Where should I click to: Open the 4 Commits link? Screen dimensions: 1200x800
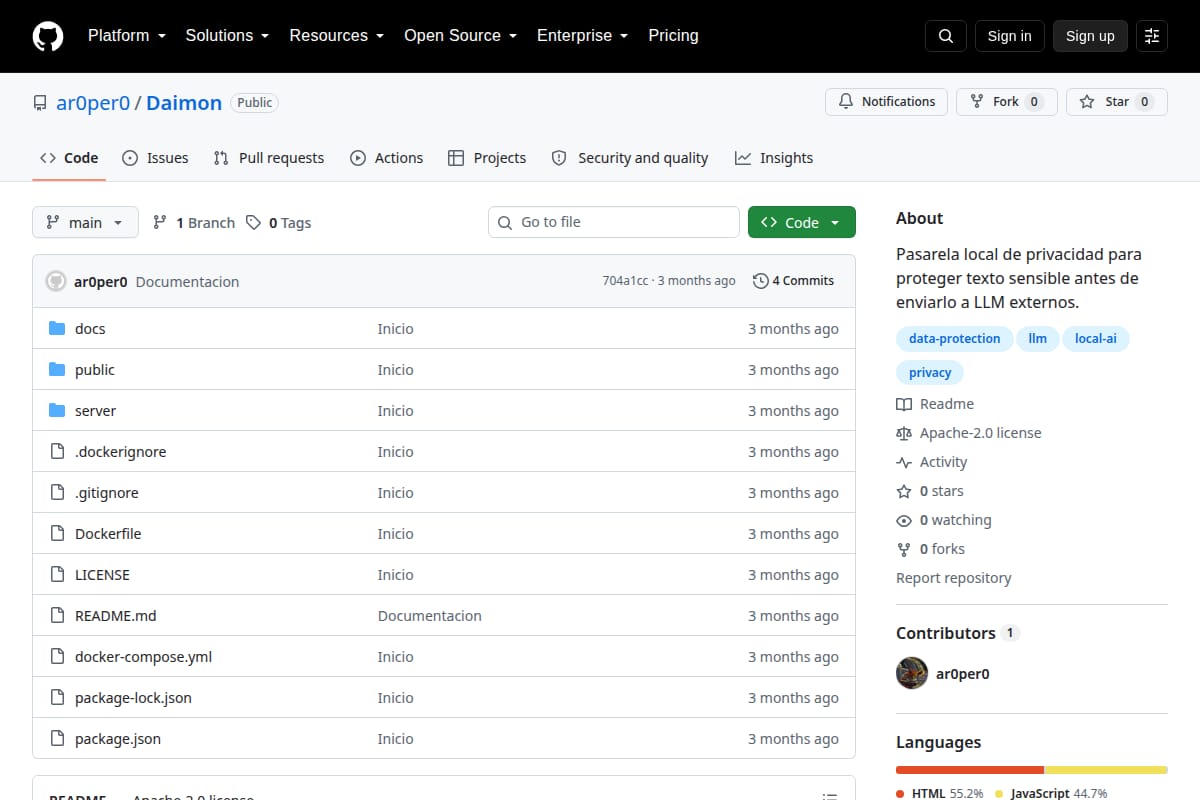tap(794, 281)
